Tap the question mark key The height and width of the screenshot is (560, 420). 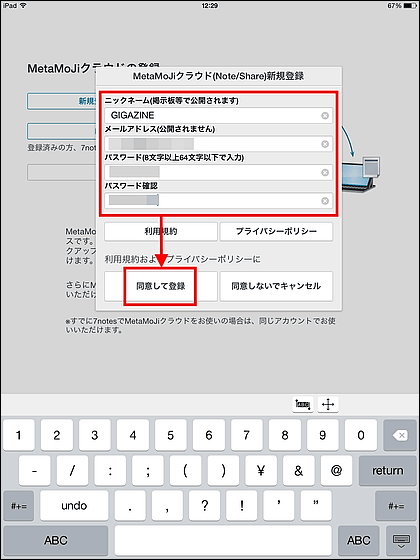(204, 506)
